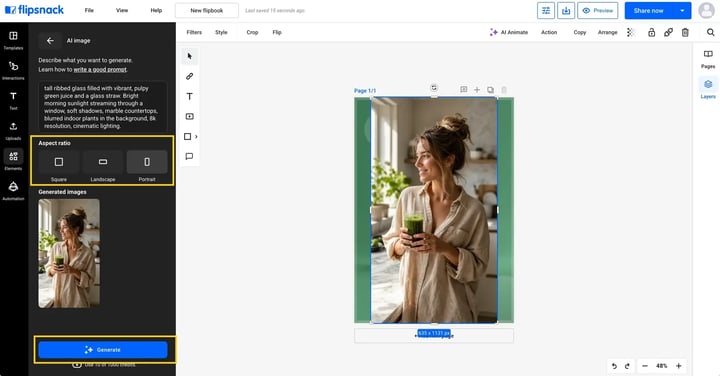Open the user account avatar
This screenshot has height=376, width=720.
706,11
